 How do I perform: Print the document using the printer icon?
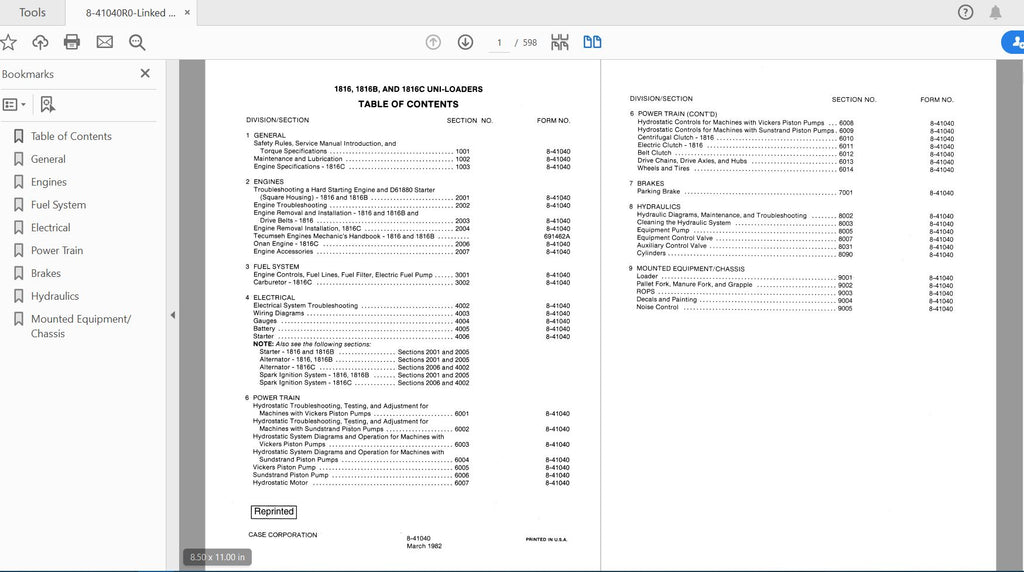pos(72,42)
